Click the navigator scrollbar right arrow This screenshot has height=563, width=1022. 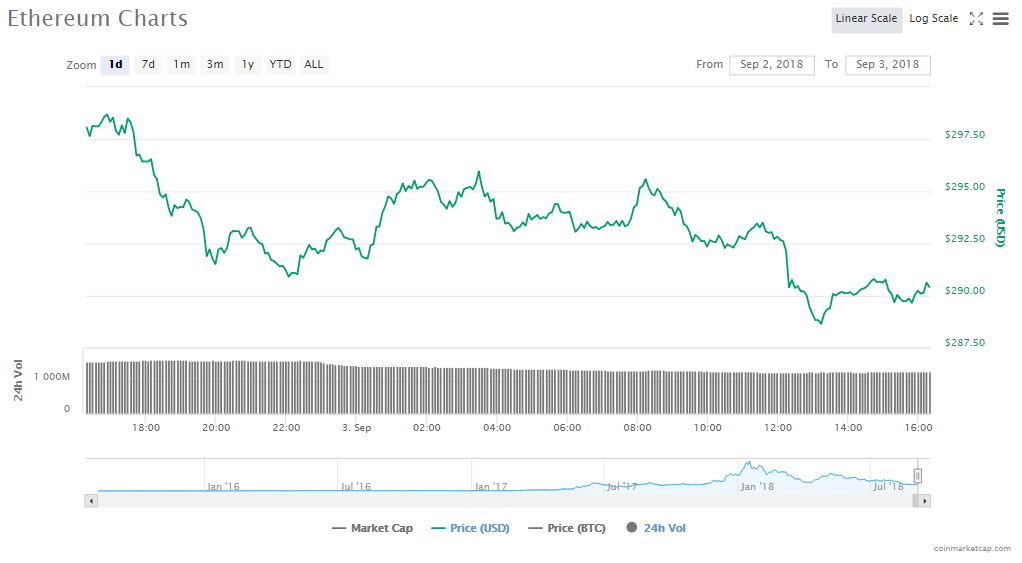coord(924,500)
